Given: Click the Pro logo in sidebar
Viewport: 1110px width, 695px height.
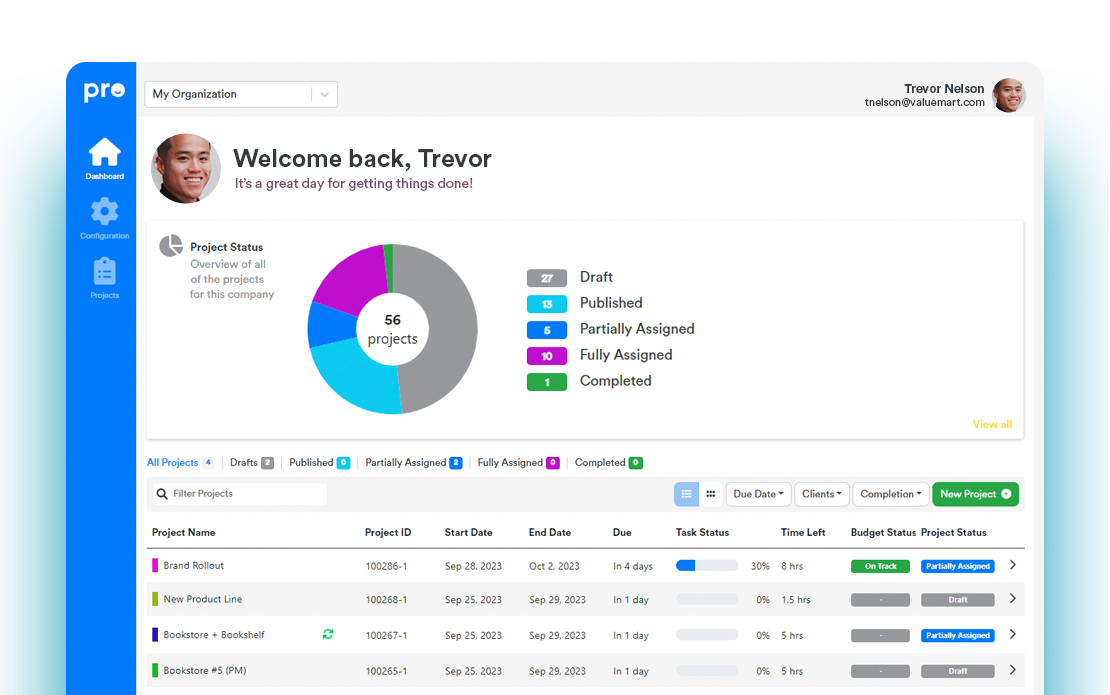Looking at the screenshot, I should [x=104, y=92].
